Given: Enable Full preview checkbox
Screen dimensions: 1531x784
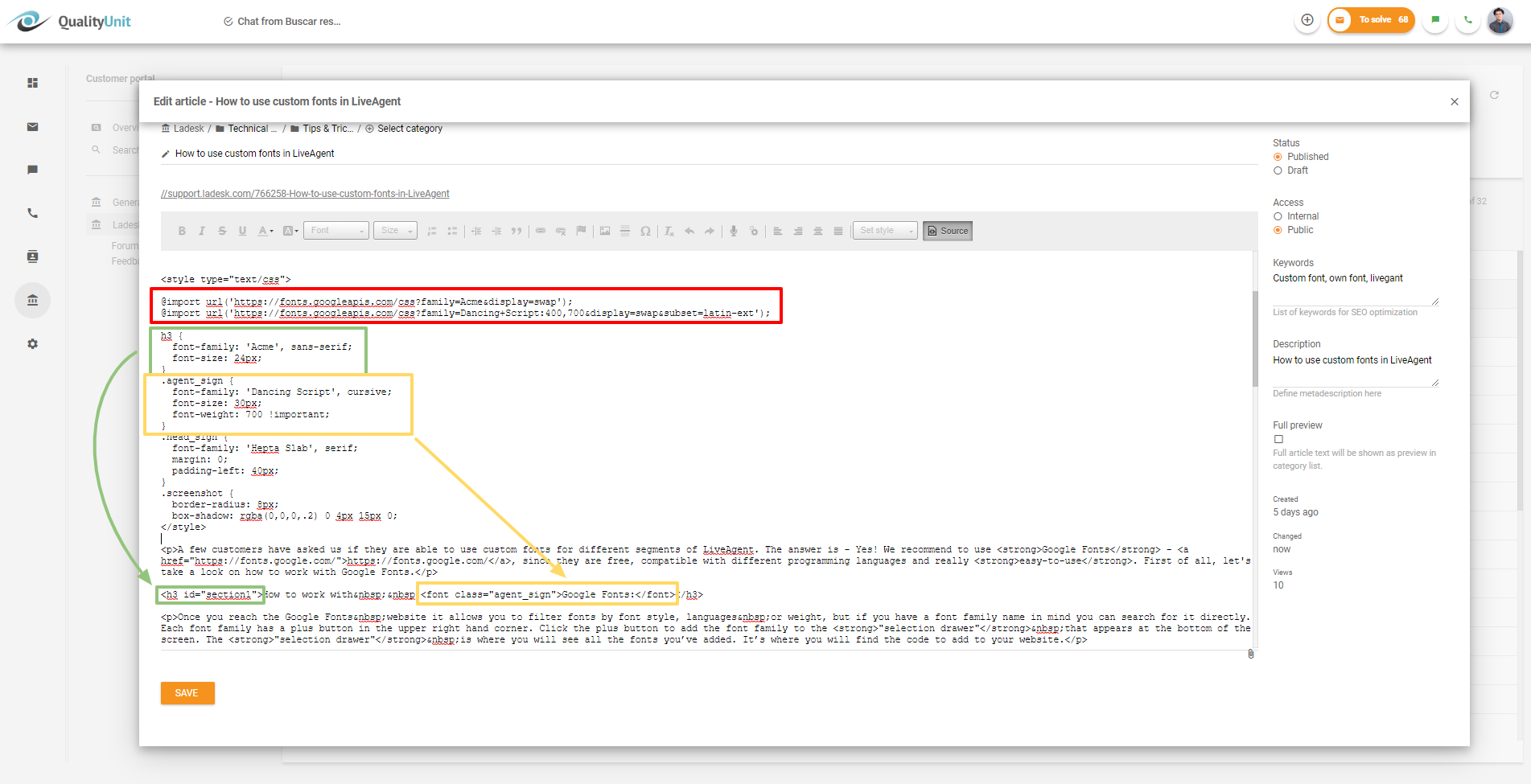Looking at the screenshot, I should [x=1278, y=439].
